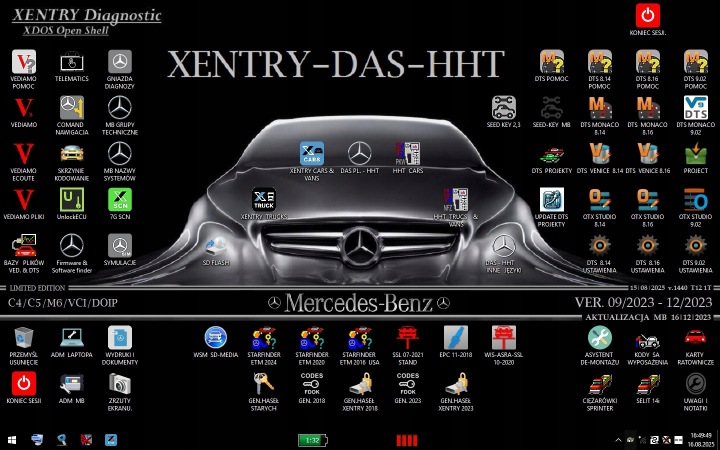Open DTS Projekty icon
This screenshot has width=720, height=450.
(x=551, y=154)
